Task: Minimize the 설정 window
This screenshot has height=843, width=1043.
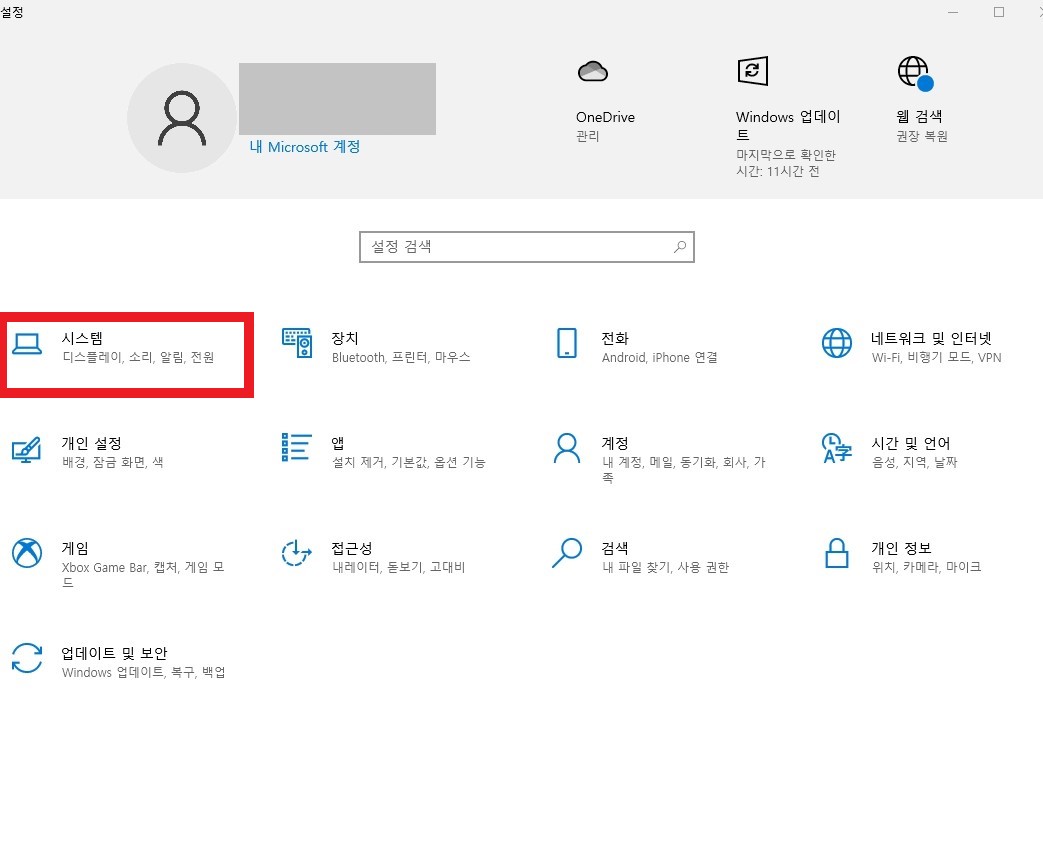Action: click(953, 12)
